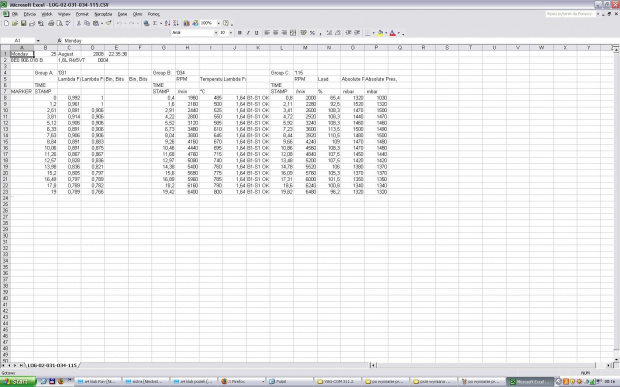Screen dimensions: 620x387
Task: Select the Format Painter brush
Action: coord(108,23)
